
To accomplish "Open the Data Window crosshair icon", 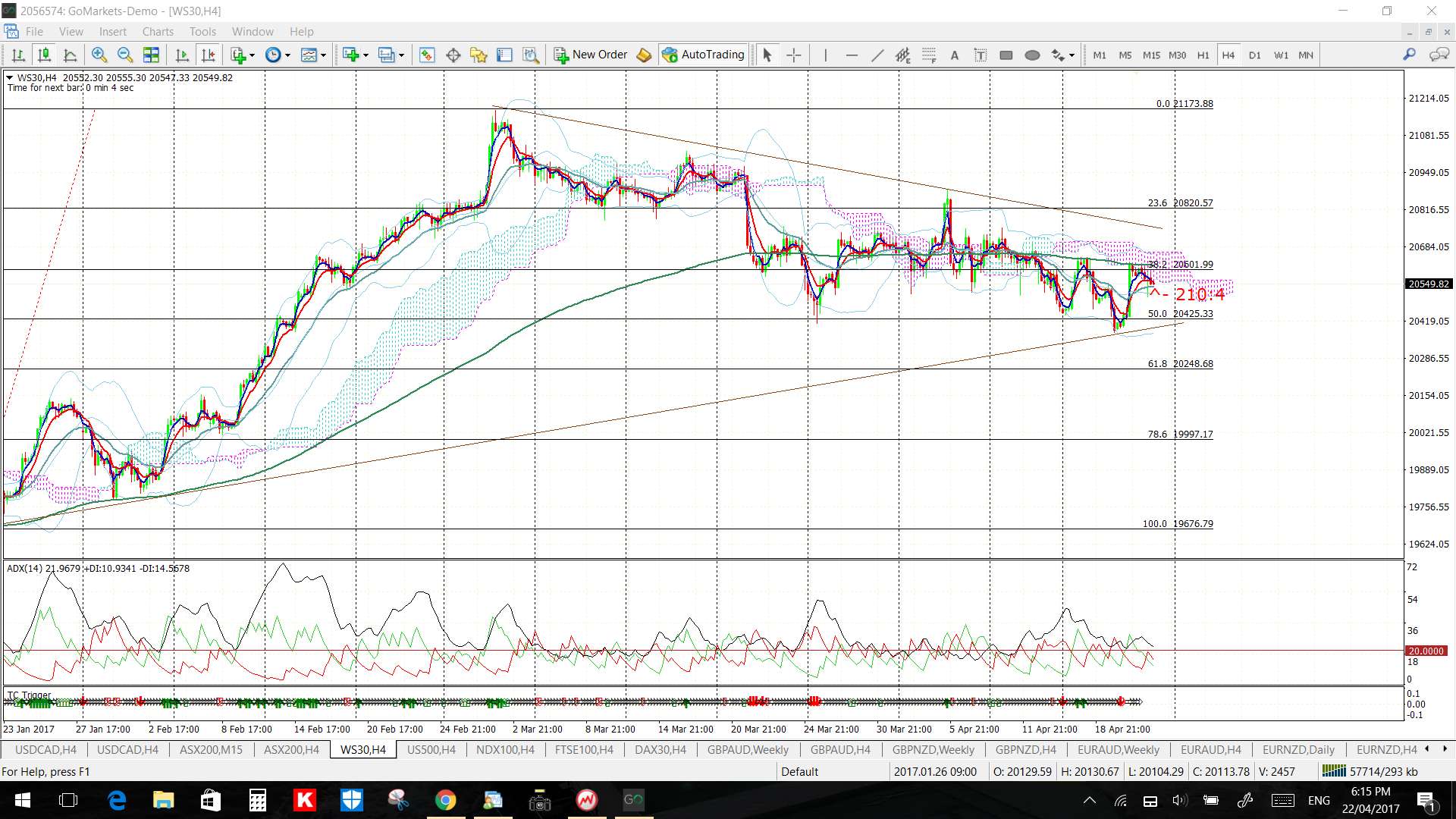I will pyautogui.click(x=453, y=55).
